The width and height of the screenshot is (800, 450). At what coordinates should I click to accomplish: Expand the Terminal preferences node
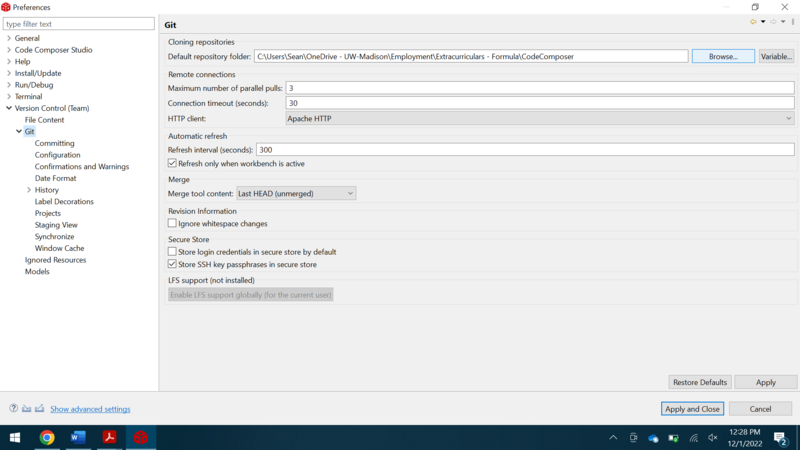point(9,96)
